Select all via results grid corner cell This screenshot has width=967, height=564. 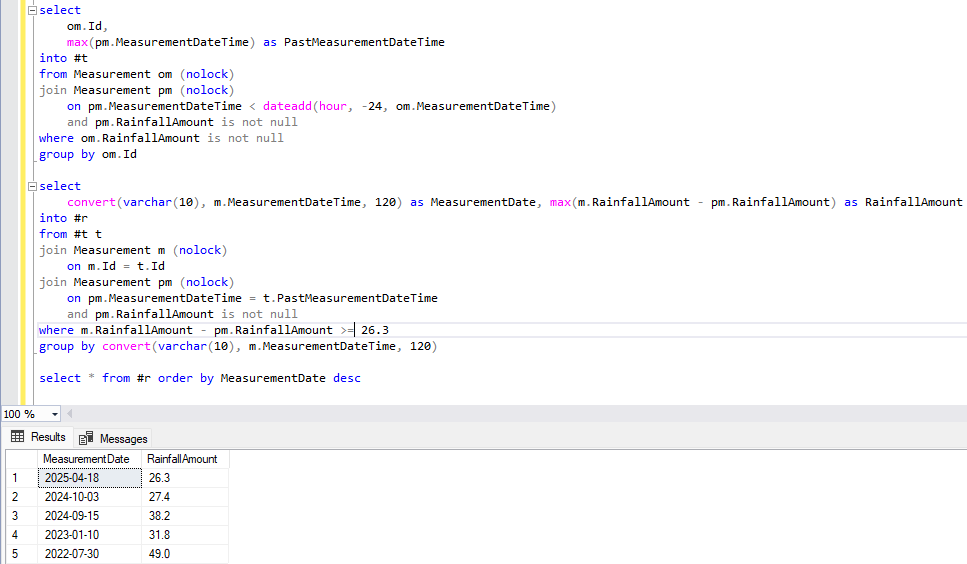pos(20,459)
